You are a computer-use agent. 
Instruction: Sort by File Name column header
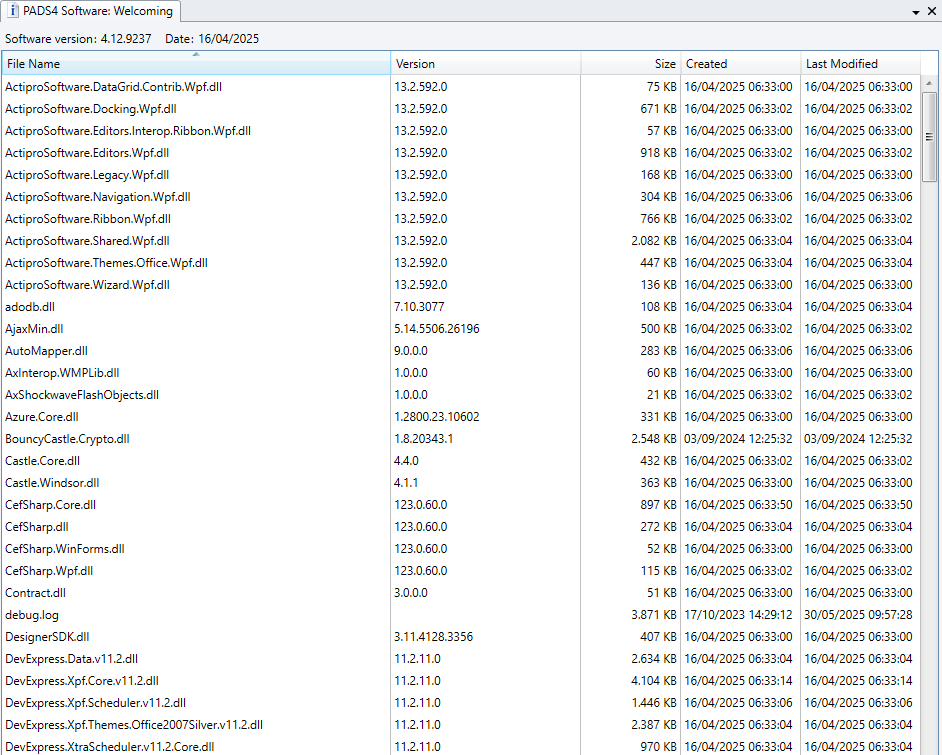tap(196, 64)
